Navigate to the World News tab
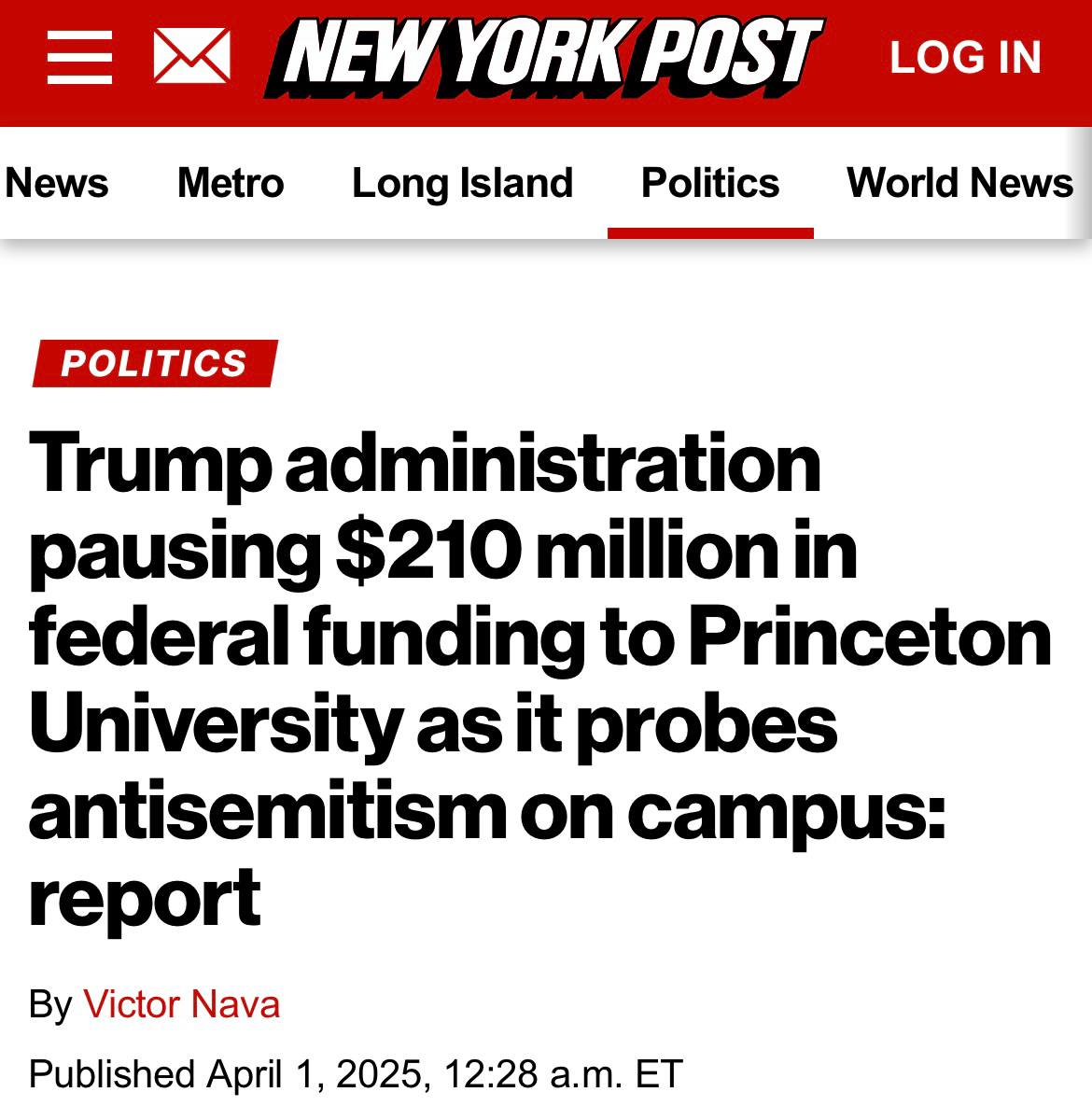The width and height of the screenshot is (1092, 1106). (959, 183)
